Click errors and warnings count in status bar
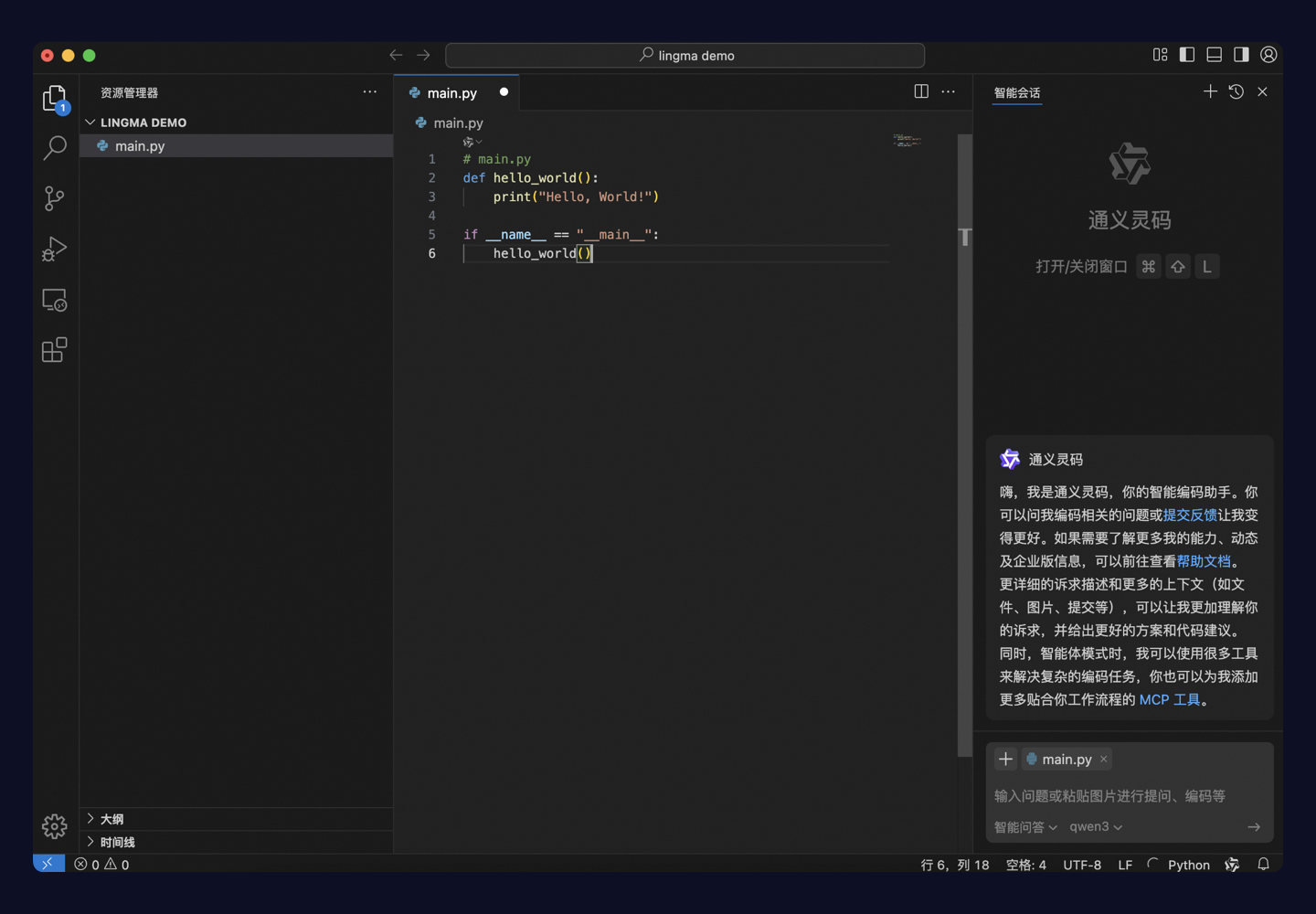The image size is (1316, 914). click(101, 864)
